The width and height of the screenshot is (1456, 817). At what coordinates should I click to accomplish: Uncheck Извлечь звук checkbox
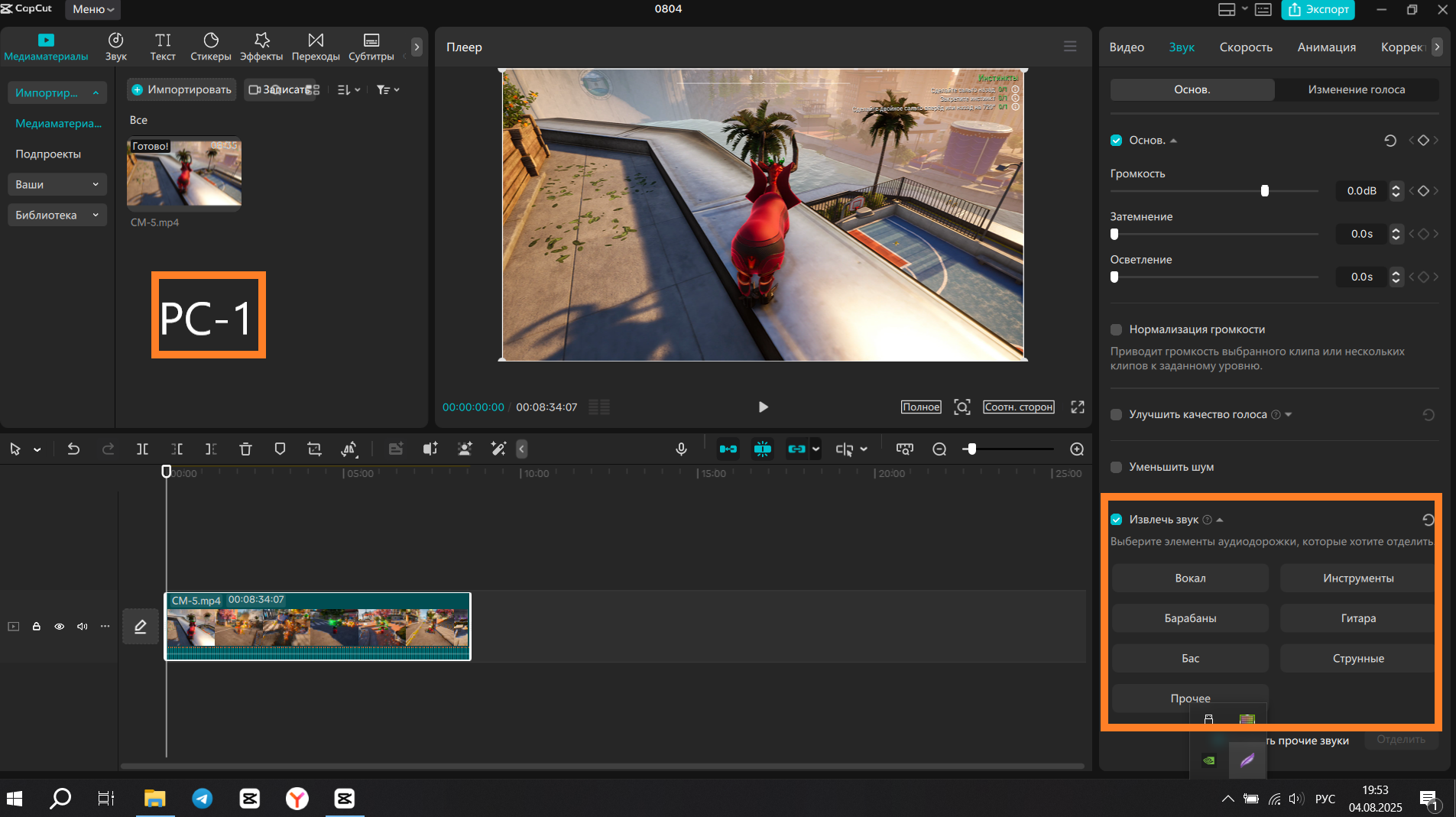click(1116, 520)
